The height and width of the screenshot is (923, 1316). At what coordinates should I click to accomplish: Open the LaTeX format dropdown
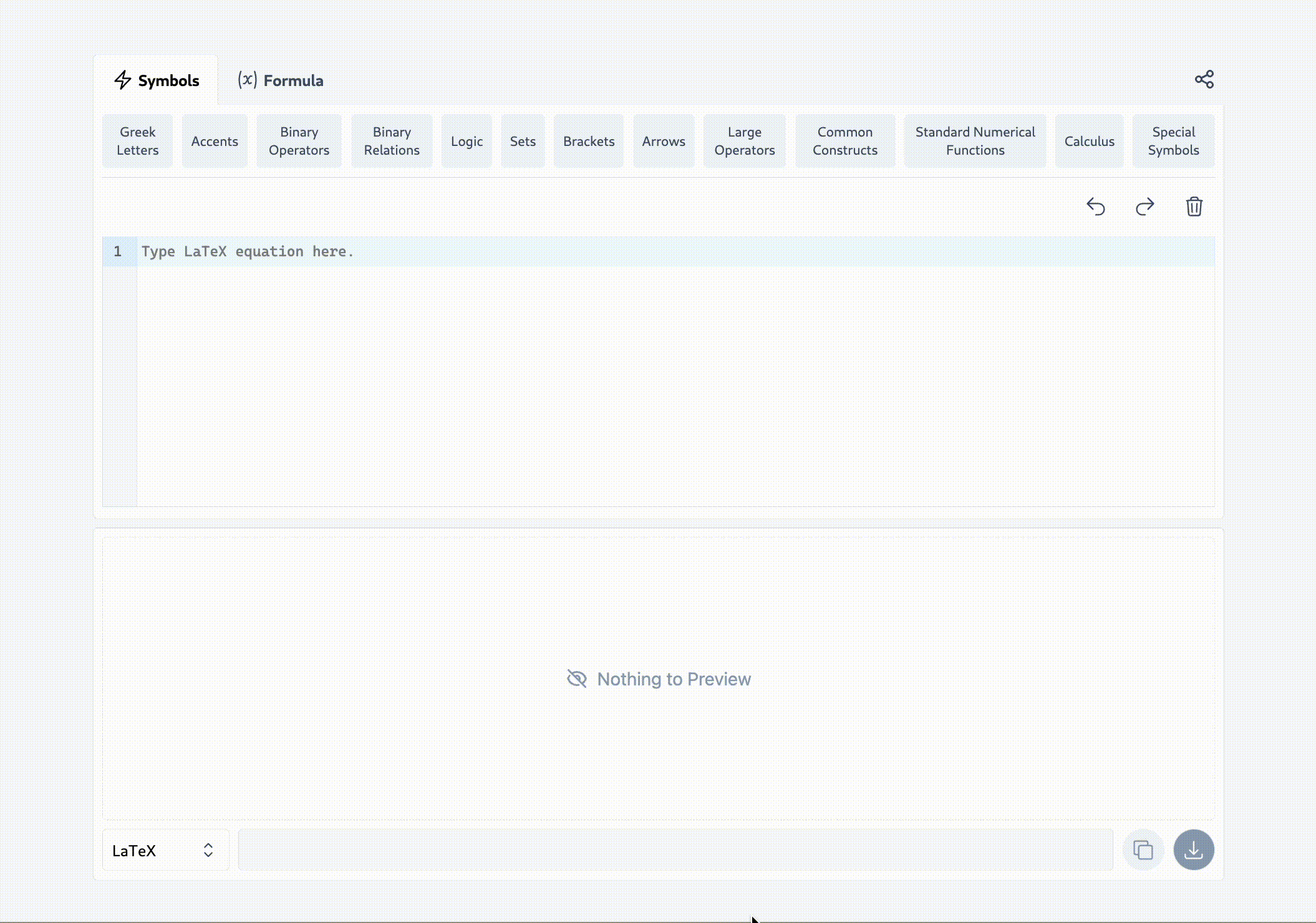[165, 850]
